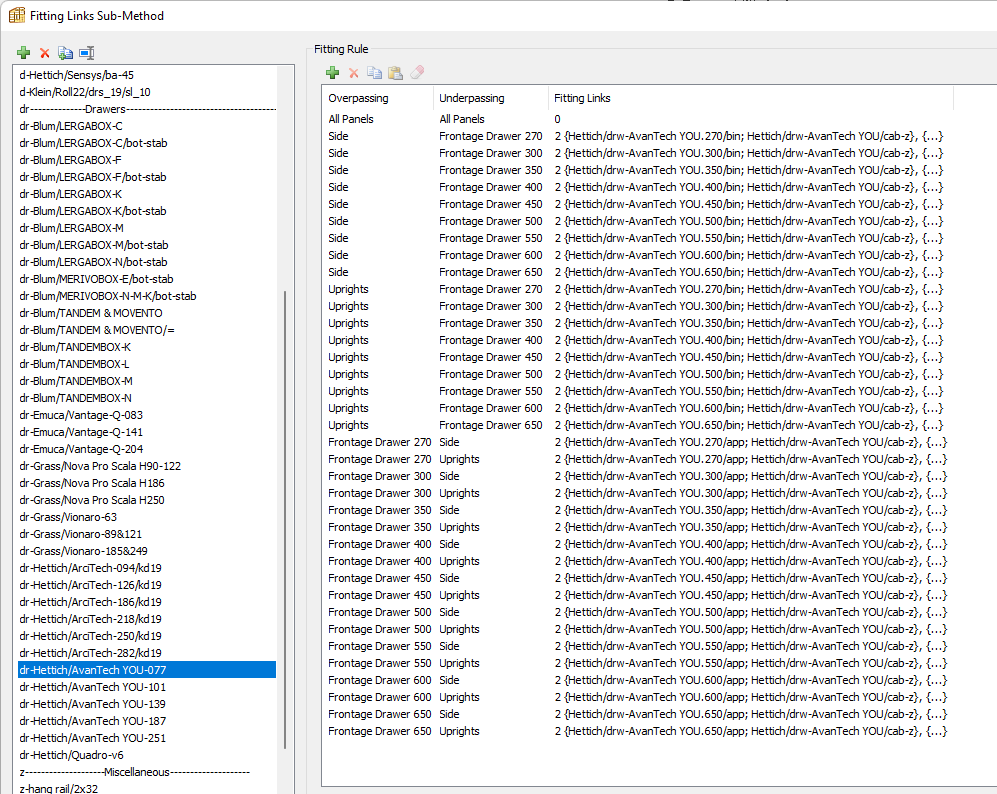997x794 pixels.
Task: Select the dr-Blum/TANDEM & MOVENTO entry
Action: click(x=147, y=313)
